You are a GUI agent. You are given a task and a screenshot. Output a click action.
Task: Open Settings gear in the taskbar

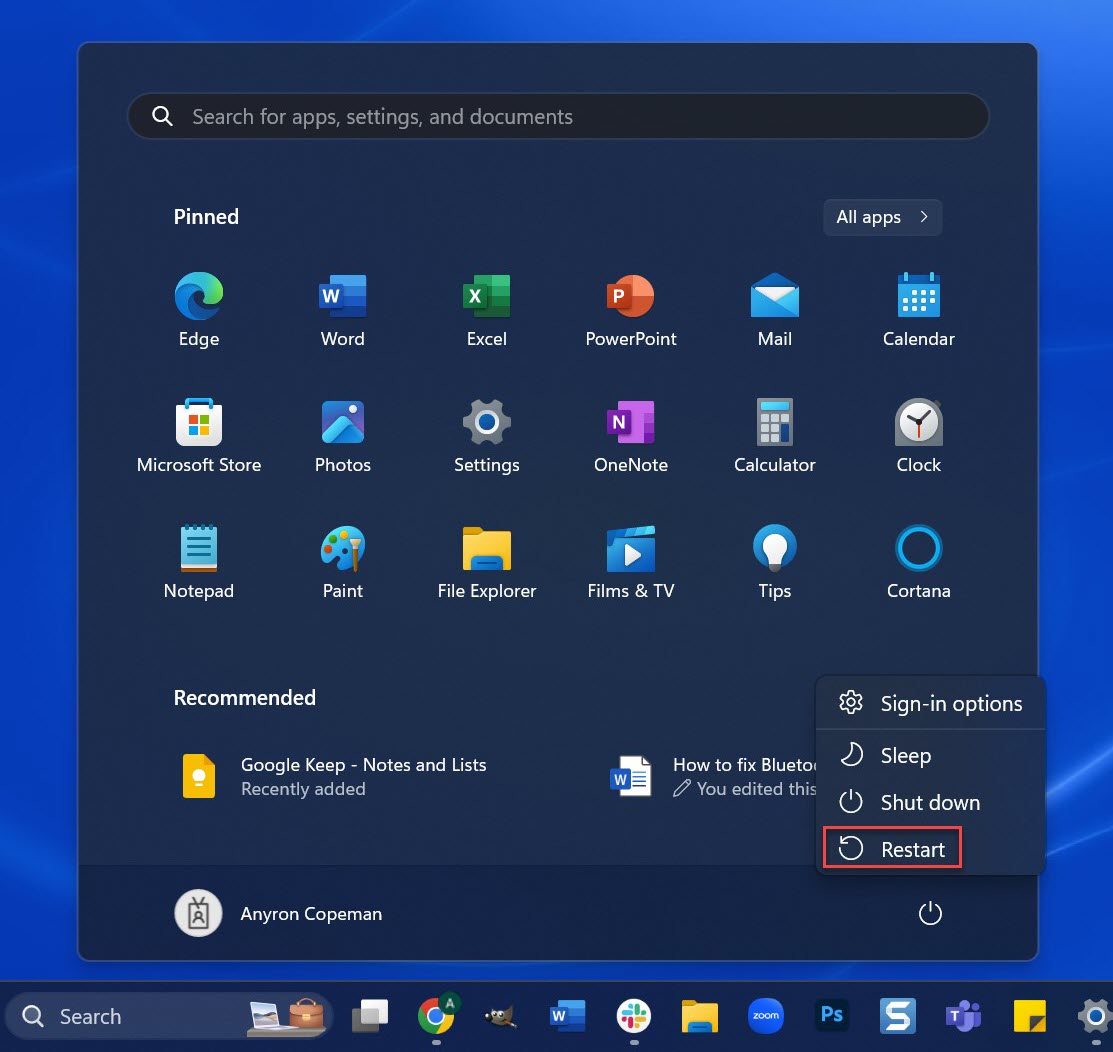click(x=1095, y=1016)
